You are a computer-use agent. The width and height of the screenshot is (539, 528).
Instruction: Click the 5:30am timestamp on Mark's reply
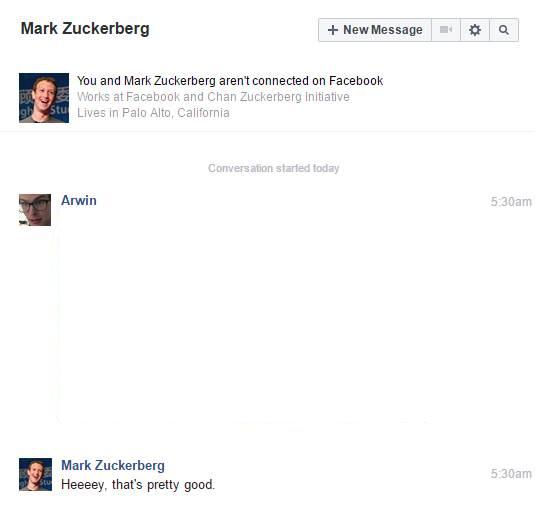click(x=511, y=474)
